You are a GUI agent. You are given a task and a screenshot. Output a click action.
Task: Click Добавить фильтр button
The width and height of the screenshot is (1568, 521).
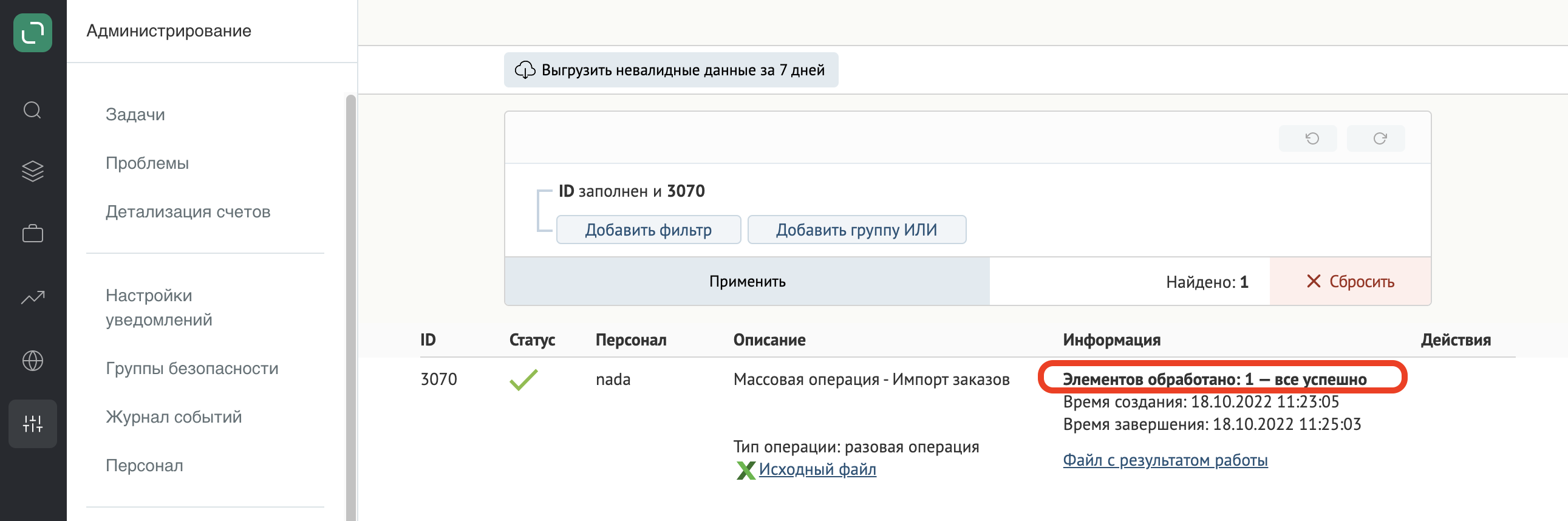click(x=648, y=230)
